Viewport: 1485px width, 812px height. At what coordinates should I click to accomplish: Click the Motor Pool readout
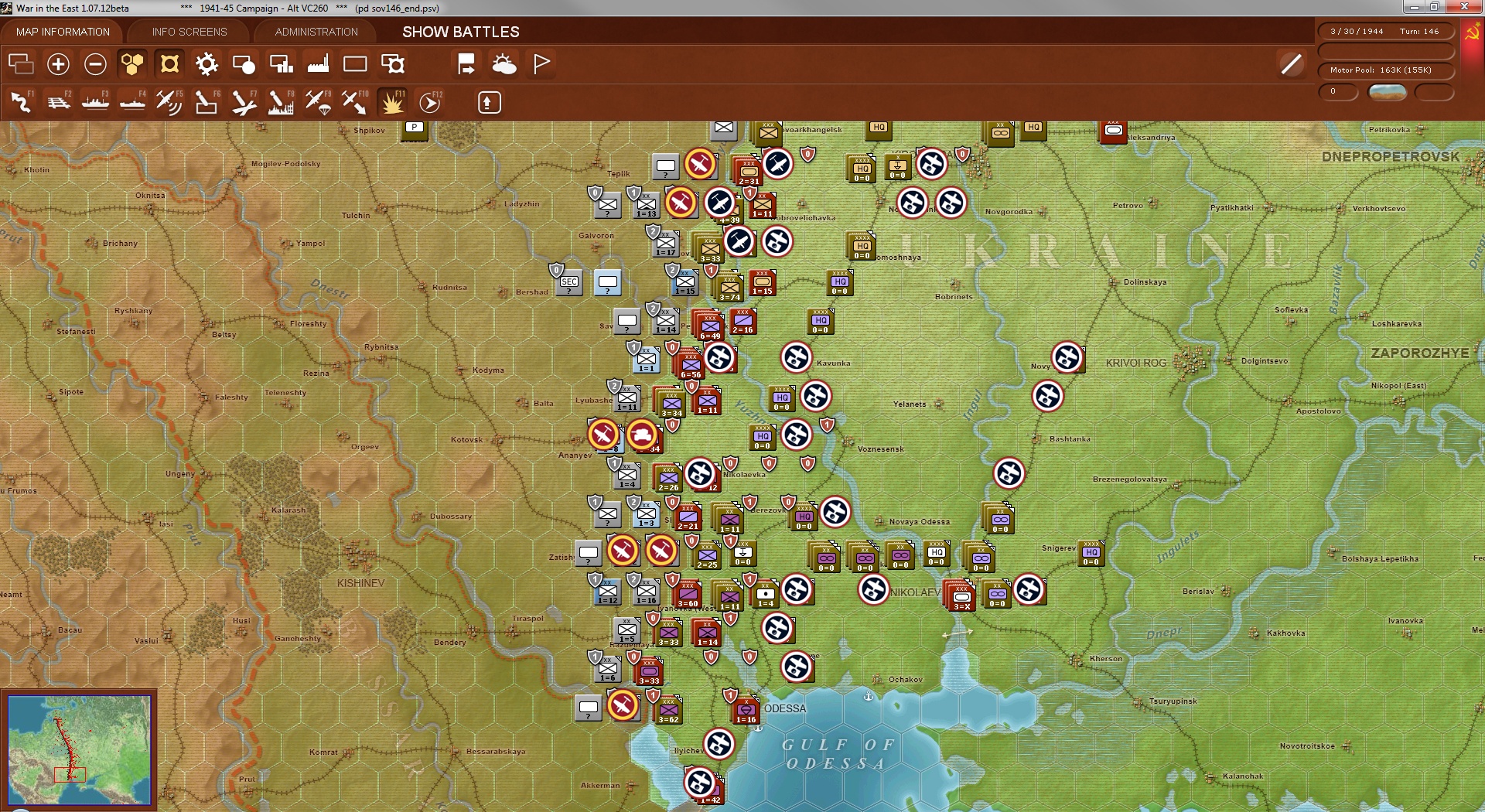coord(1385,70)
